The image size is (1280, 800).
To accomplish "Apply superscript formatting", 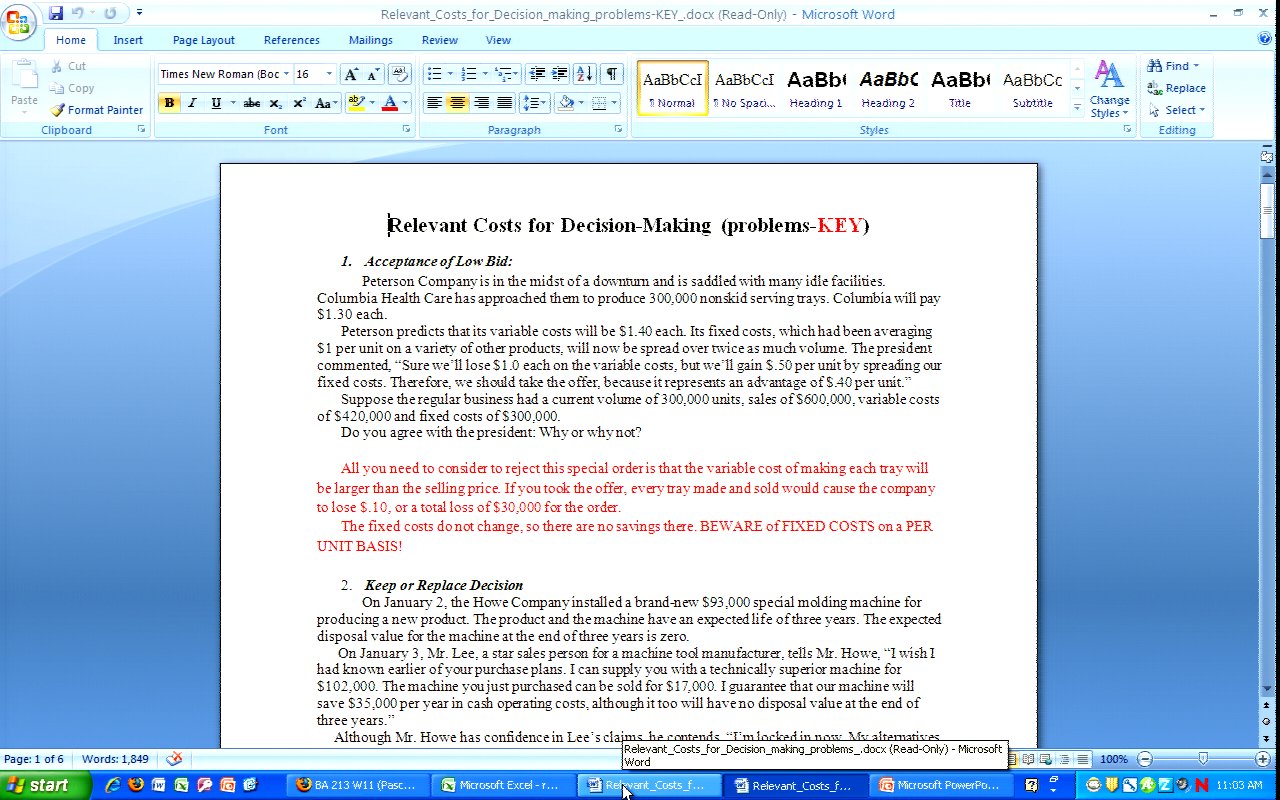I will click(299, 103).
